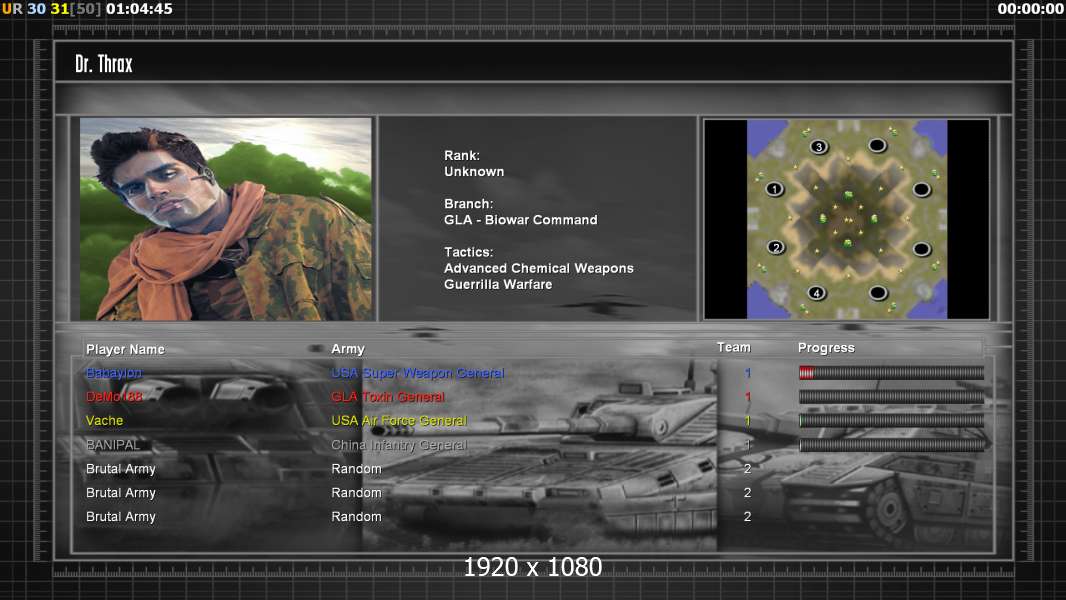Viewport: 1066px width, 600px height.
Task: Click Babaylon's loading progress bar
Action: click(x=891, y=372)
